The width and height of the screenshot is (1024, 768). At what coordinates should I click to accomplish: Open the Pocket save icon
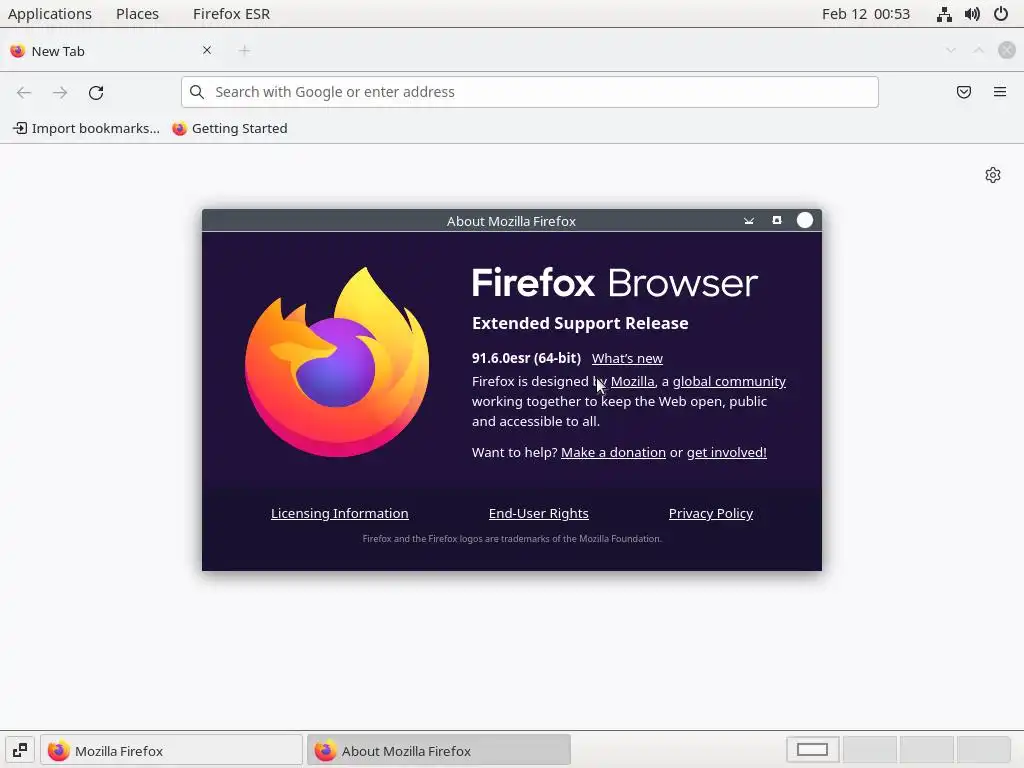(x=964, y=92)
